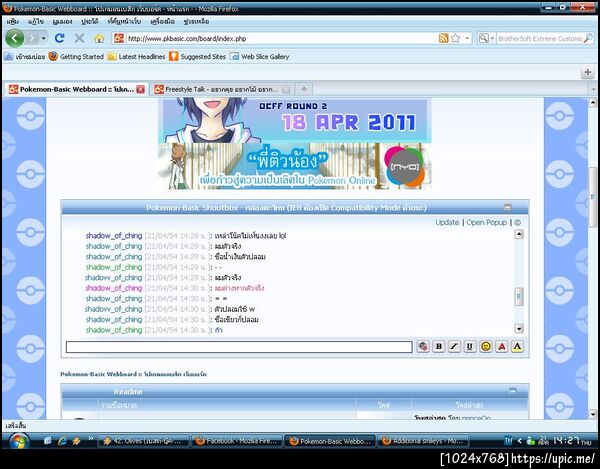
Task: Subscribe via the RSS feed icon
Action: click(443, 38)
